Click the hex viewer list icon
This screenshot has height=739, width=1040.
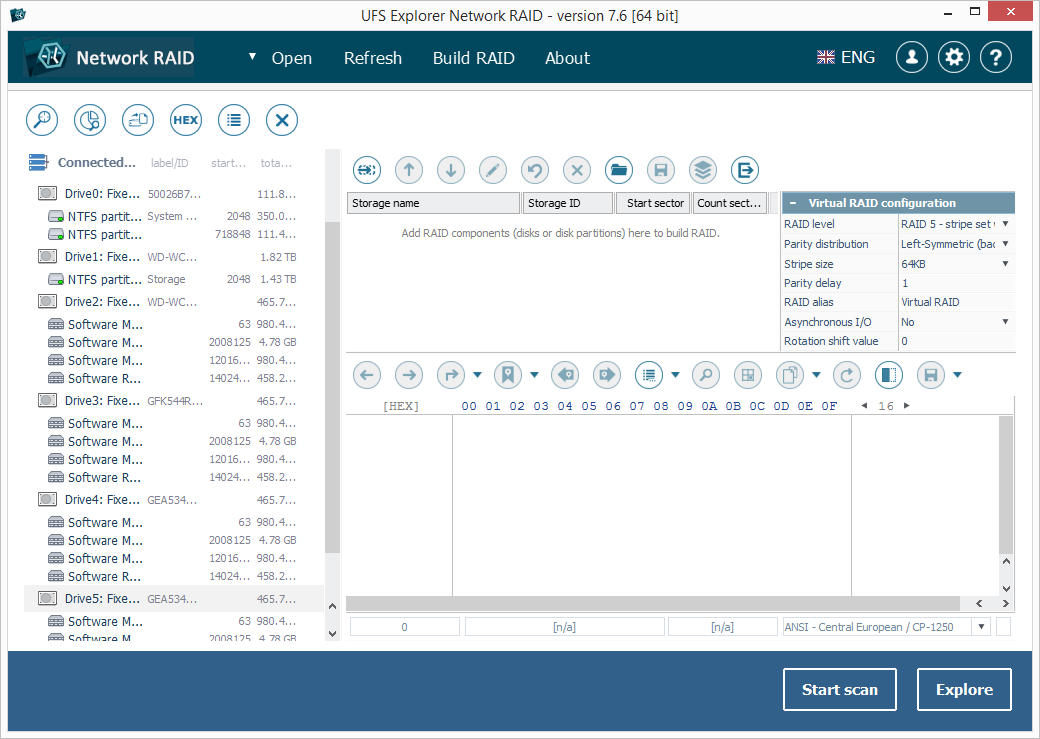[649, 375]
